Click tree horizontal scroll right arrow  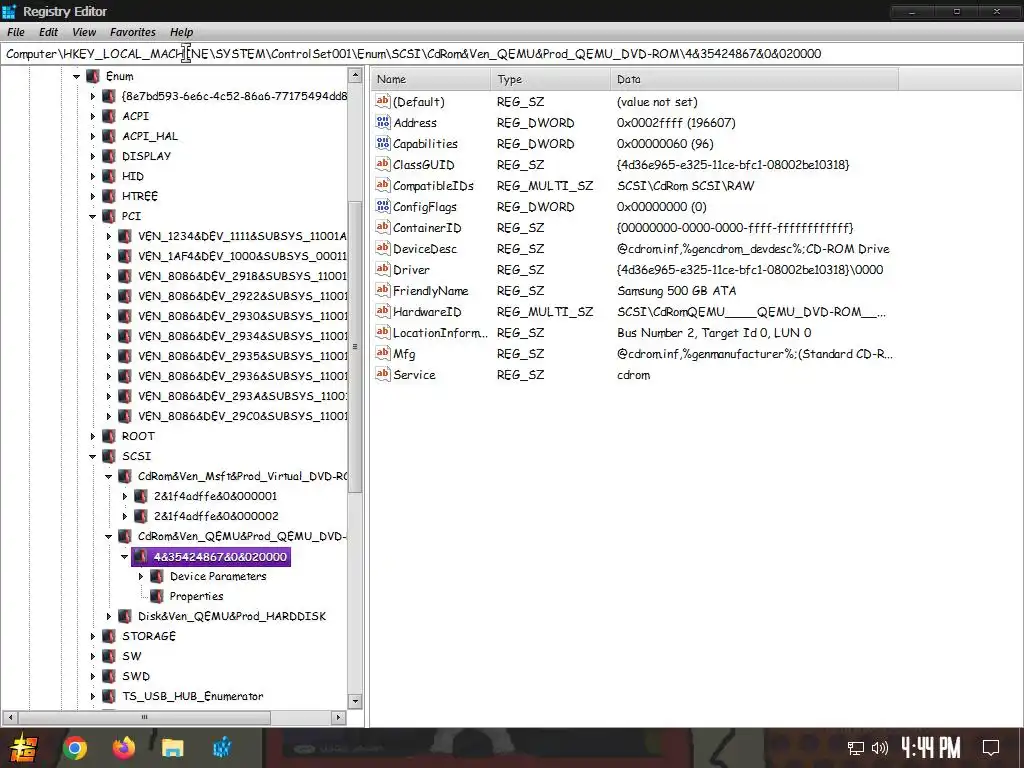pos(338,717)
